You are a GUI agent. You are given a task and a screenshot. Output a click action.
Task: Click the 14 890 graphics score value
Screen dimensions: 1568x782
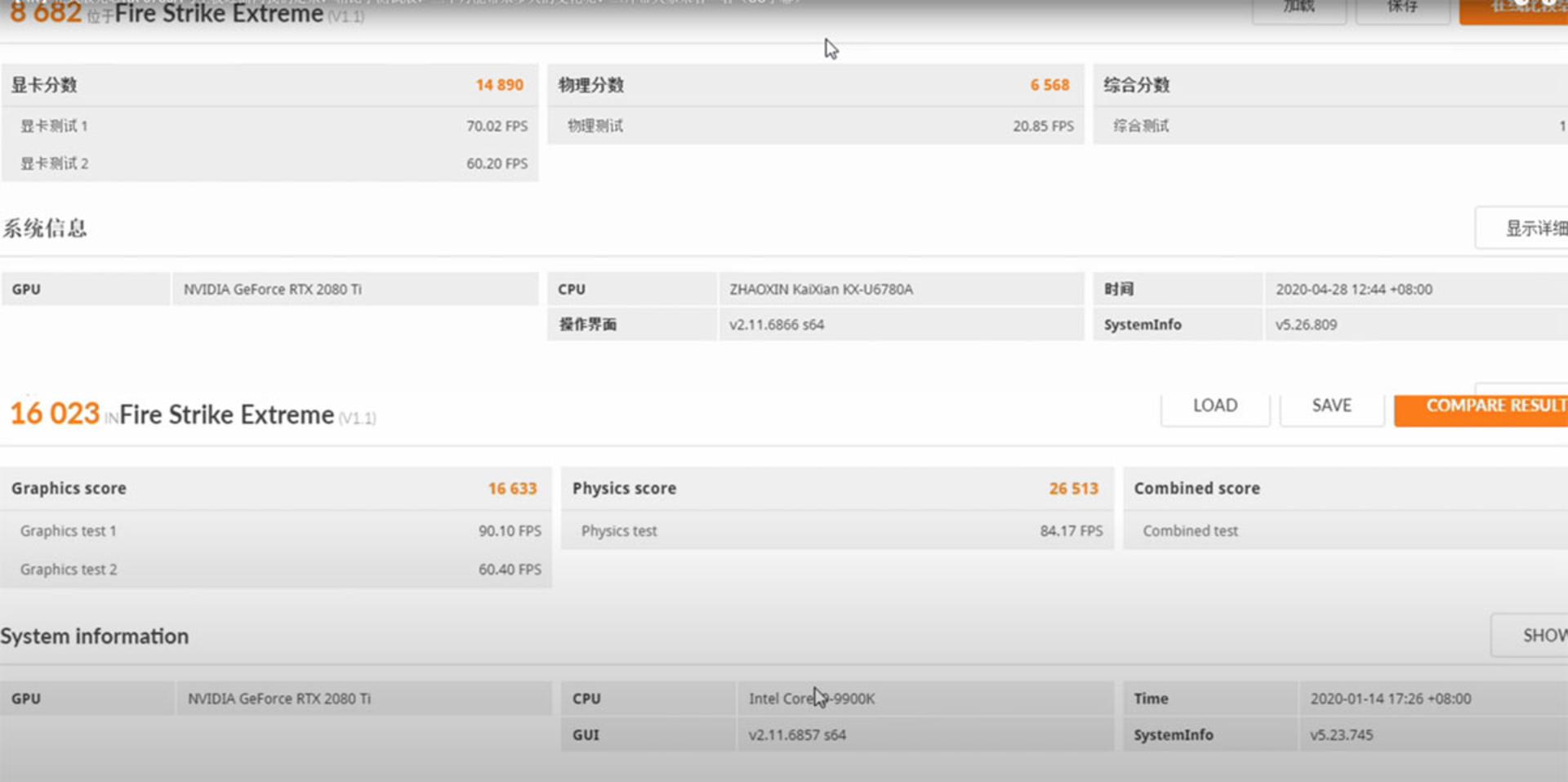click(x=499, y=85)
